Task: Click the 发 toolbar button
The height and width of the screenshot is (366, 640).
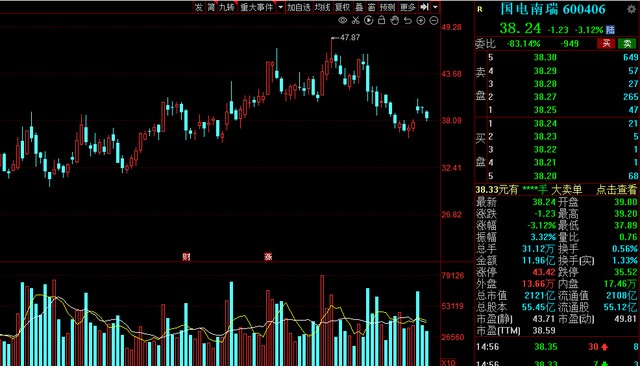Action: [x=198, y=7]
